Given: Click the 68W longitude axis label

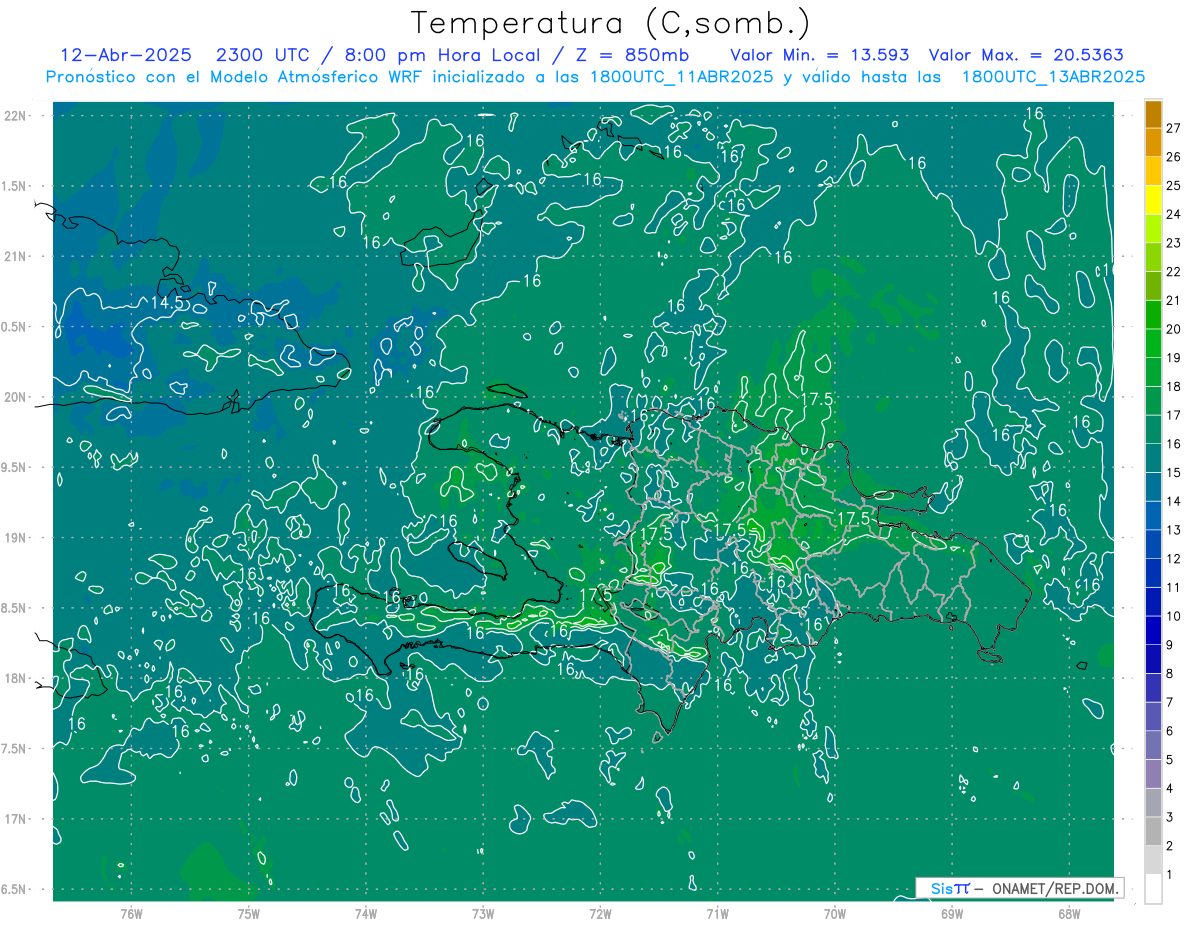Looking at the screenshot, I should pos(1068,913).
